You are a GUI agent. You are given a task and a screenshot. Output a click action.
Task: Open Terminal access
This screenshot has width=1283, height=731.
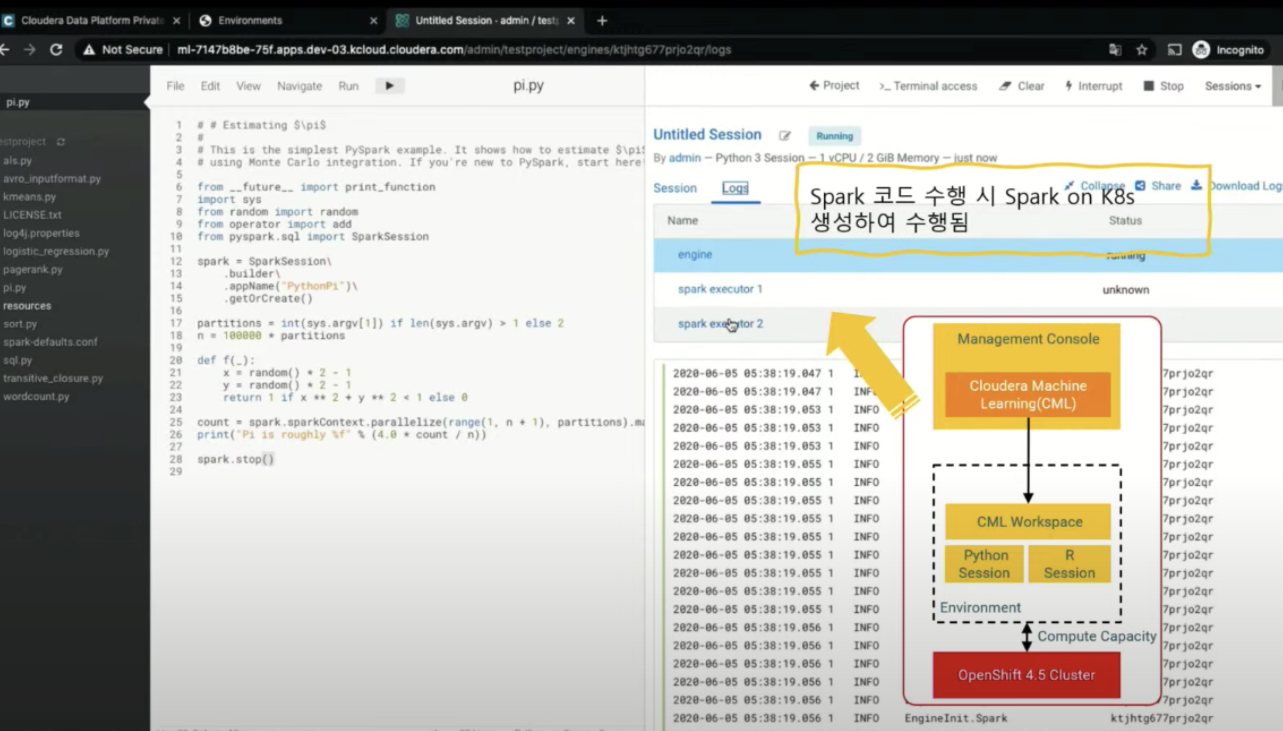coord(928,86)
